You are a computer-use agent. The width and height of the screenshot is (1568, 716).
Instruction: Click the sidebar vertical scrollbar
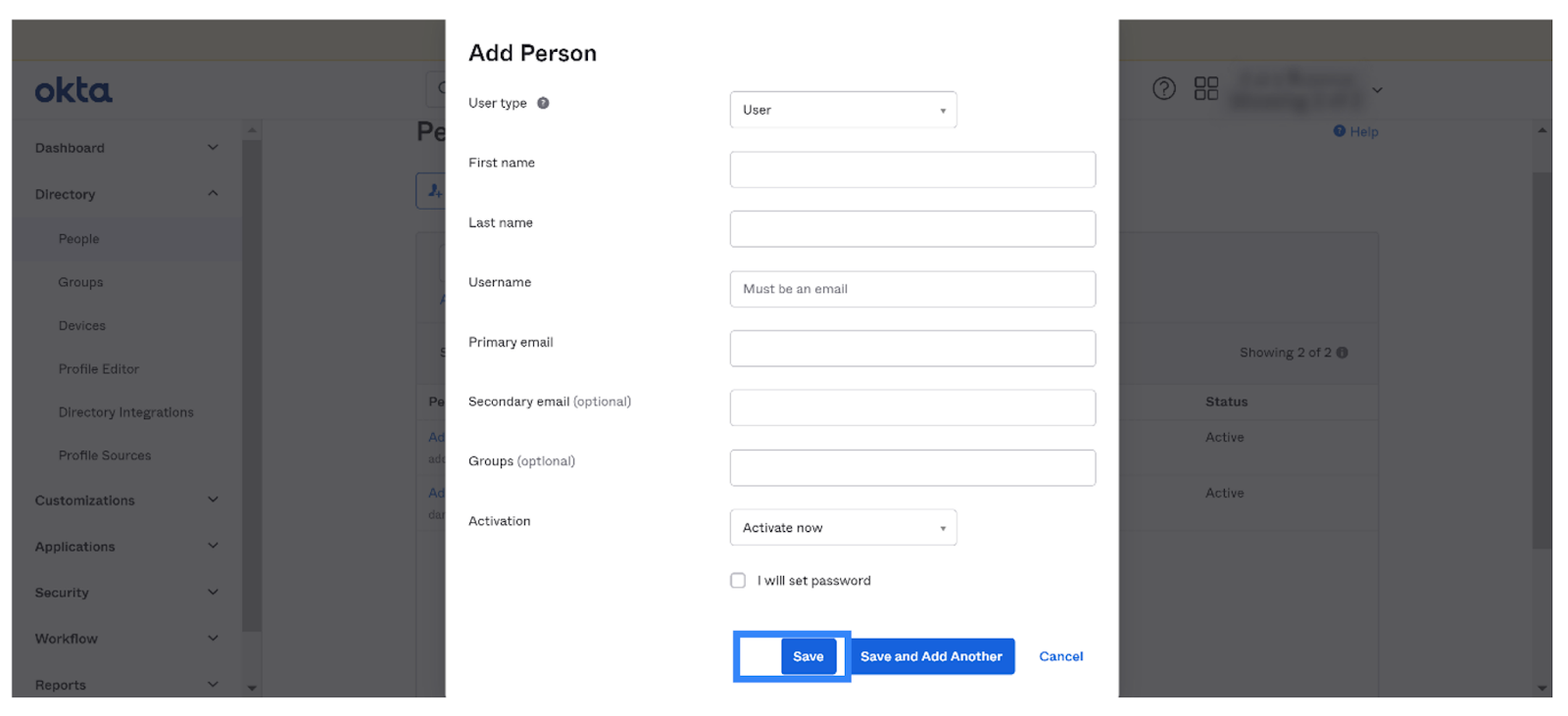pos(252,387)
